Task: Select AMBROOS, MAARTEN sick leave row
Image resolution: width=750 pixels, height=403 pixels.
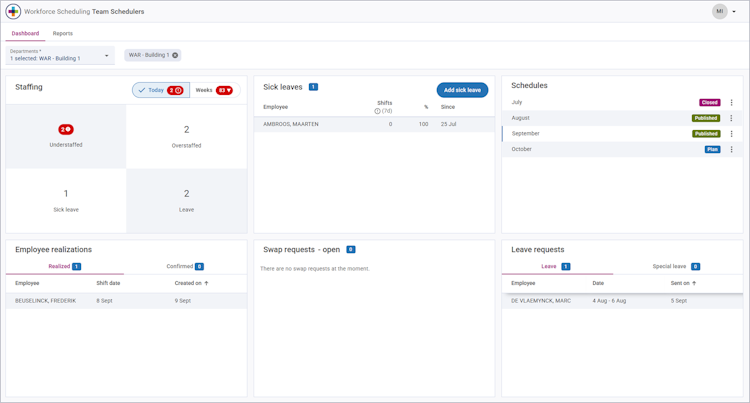Action: 374,124
